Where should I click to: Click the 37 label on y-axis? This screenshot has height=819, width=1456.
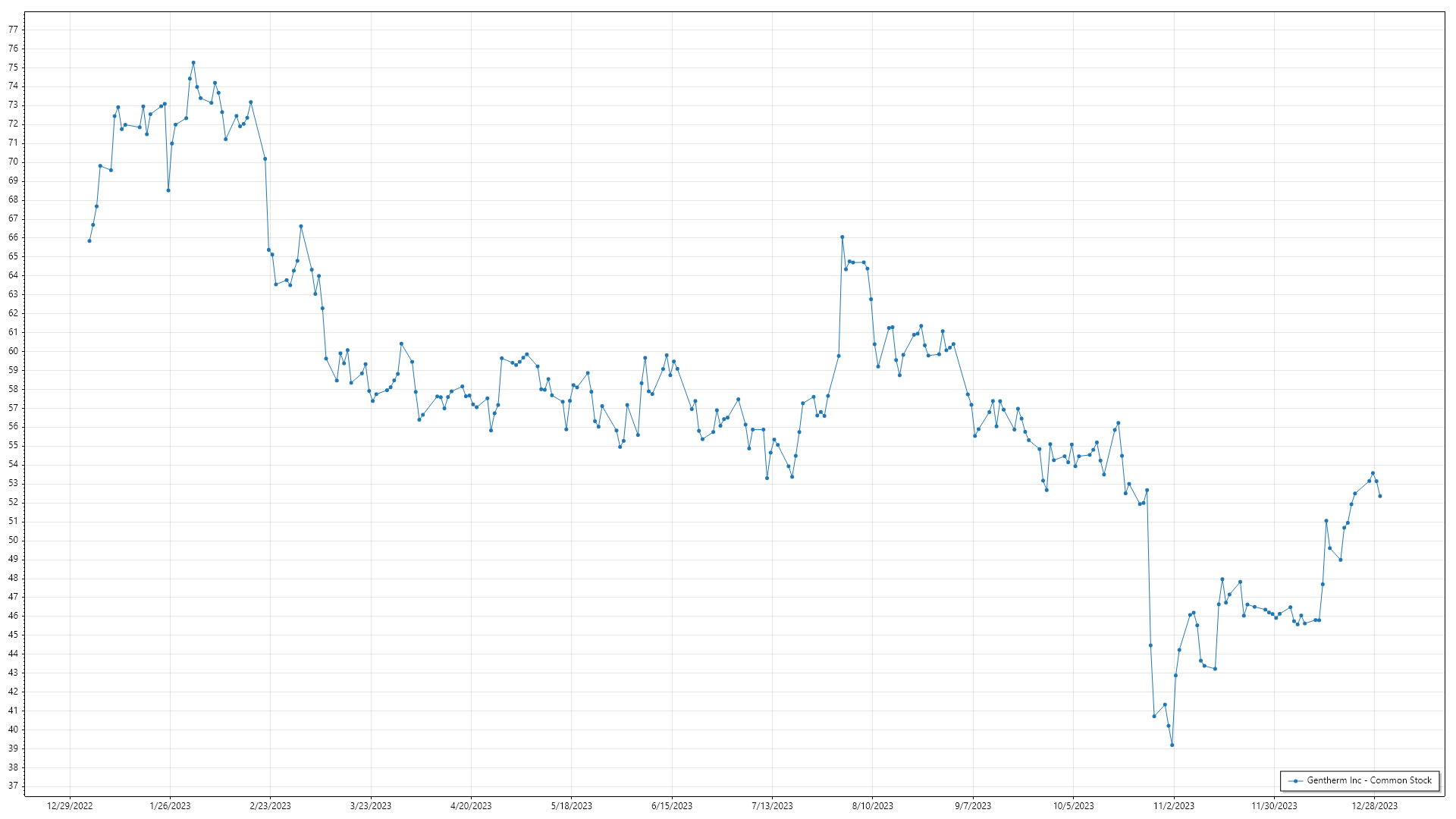(13, 786)
